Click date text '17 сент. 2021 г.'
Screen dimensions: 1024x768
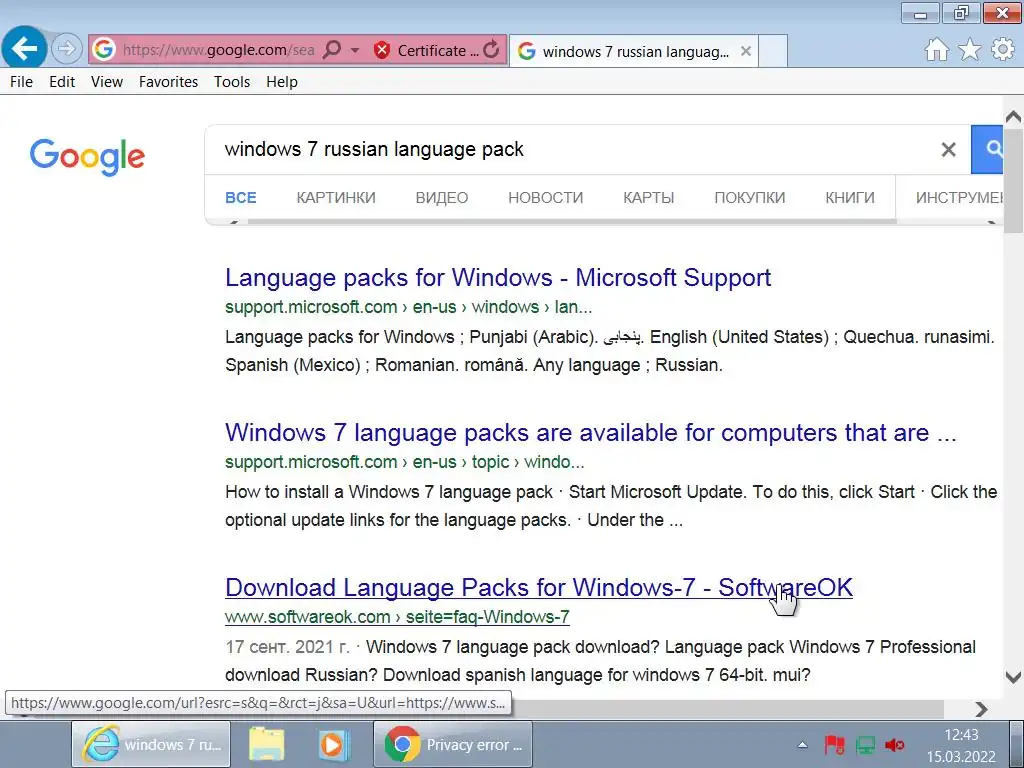288,647
